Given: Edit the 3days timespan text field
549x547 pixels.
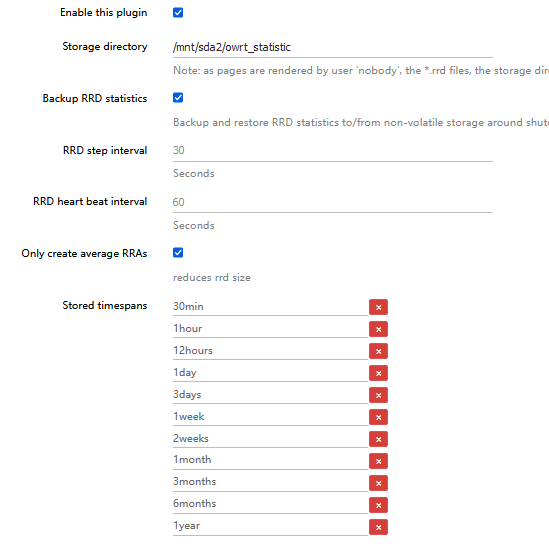Looking at the screenshot, I should click(270, 395).
